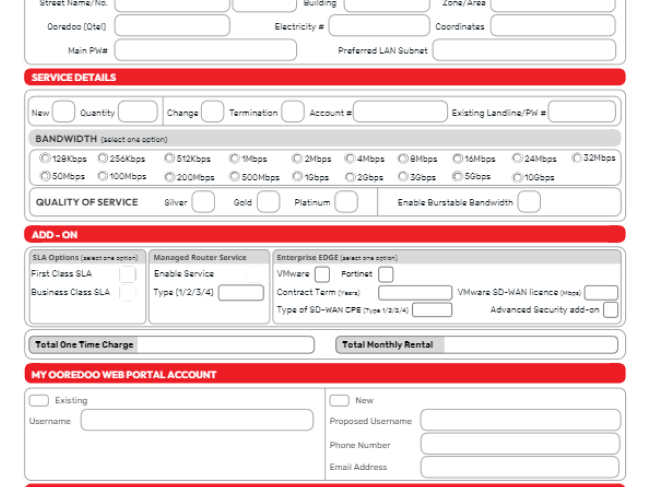Tick the First Class SLA checkbox
This screenshot has height=487, width=650.
[x=127, y=274]
